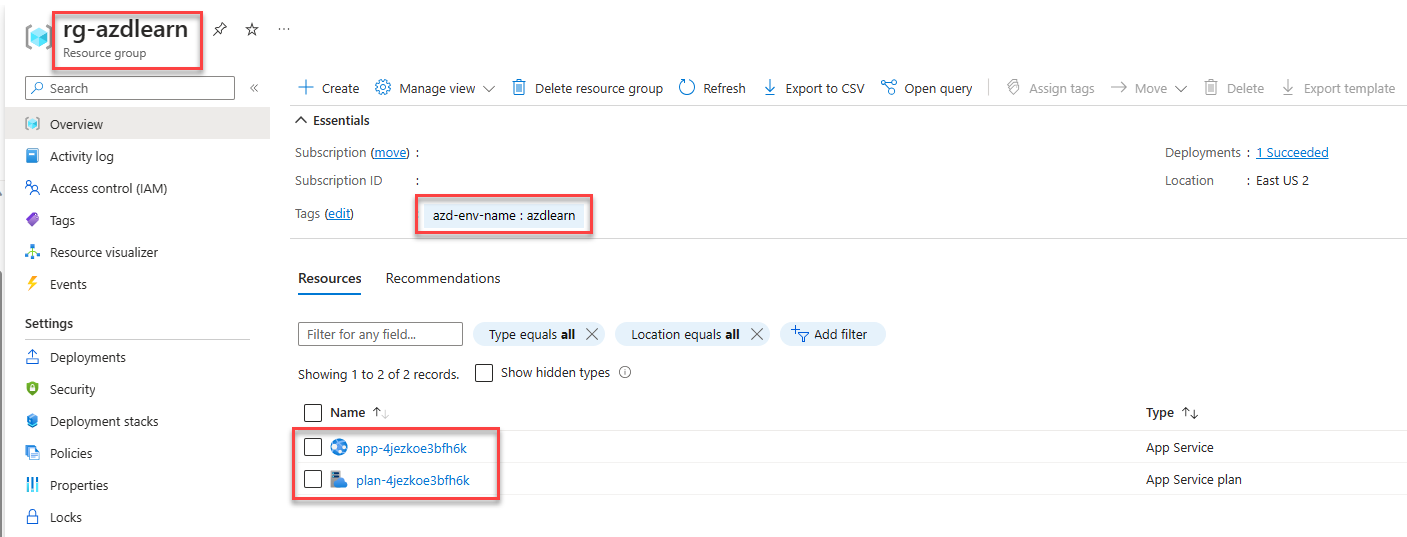Screen dimensions: 1407x537
Task: Click Delete resource group
Action: 587,88
